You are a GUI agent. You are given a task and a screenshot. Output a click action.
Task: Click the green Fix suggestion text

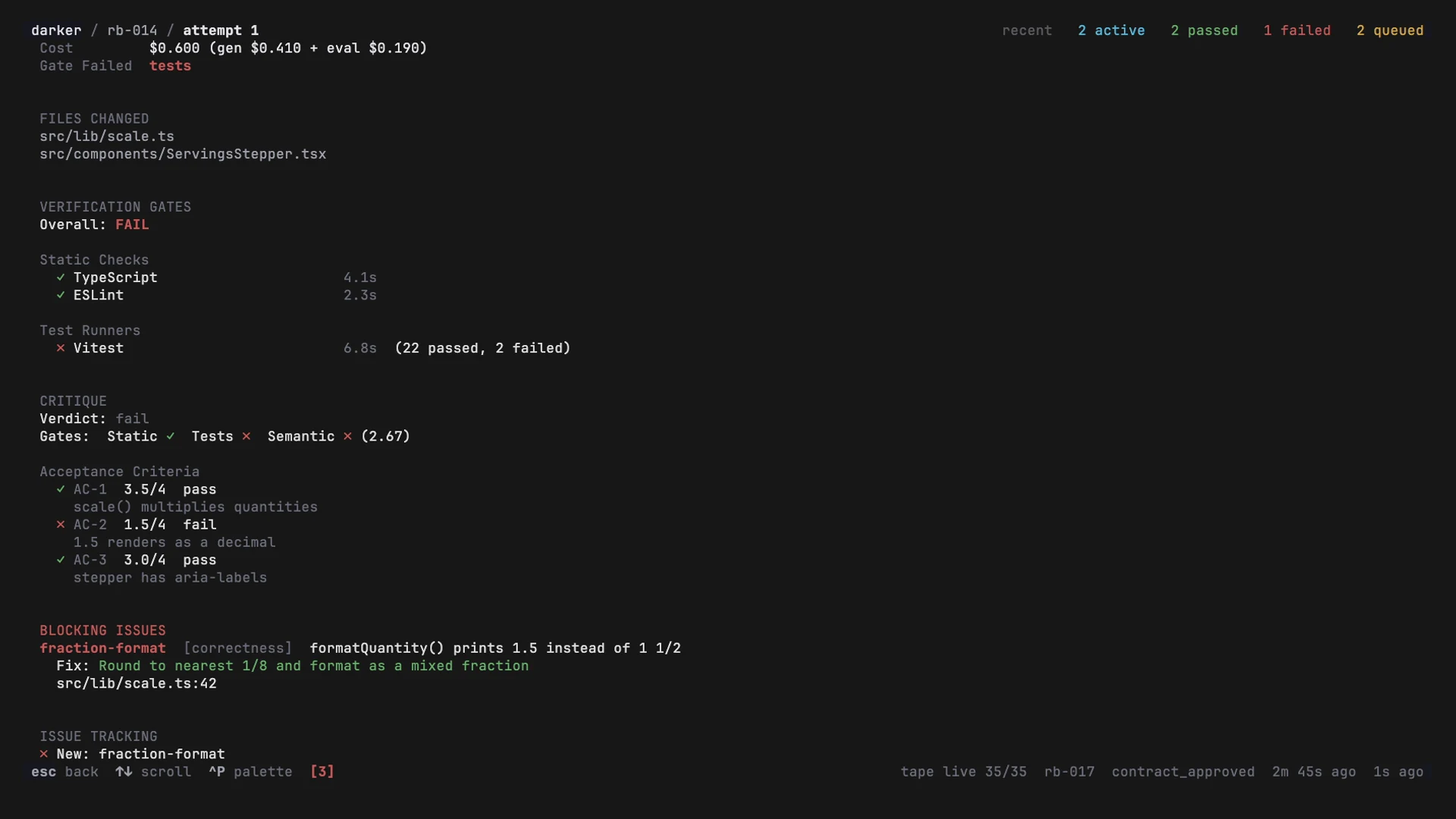[313, 666]
